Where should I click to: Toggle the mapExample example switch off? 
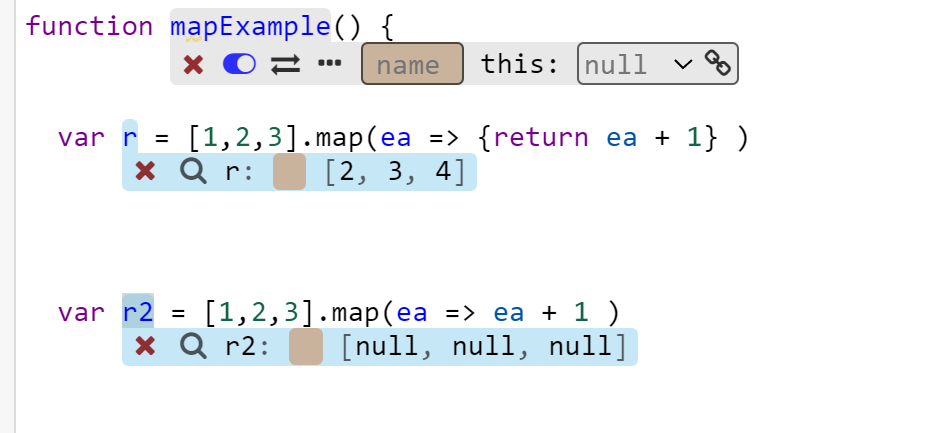point(240,64)
